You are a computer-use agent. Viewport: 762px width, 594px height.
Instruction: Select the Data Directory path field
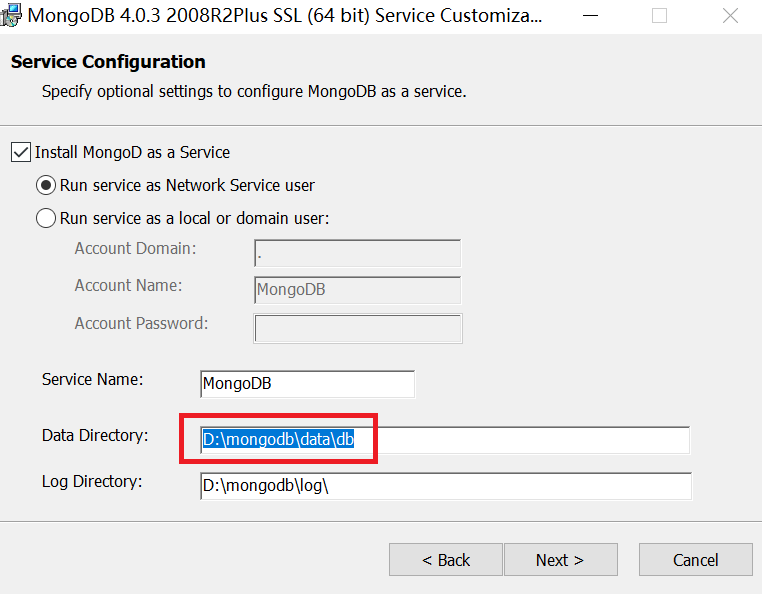(444, 440)
